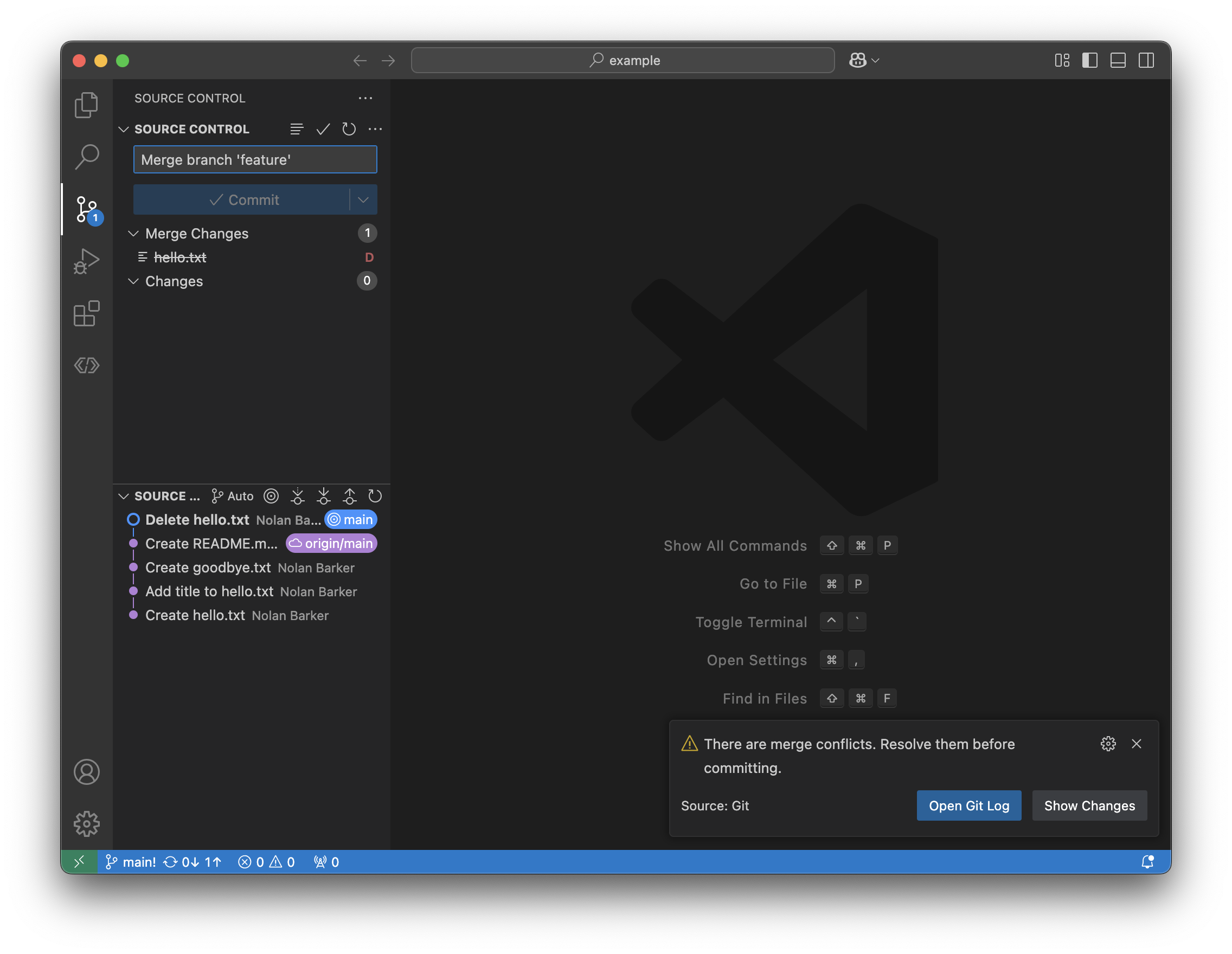This screenshot has height=954, width=1232.
Task: Click the Go to Current History Item icon
Action: point(271,496)
